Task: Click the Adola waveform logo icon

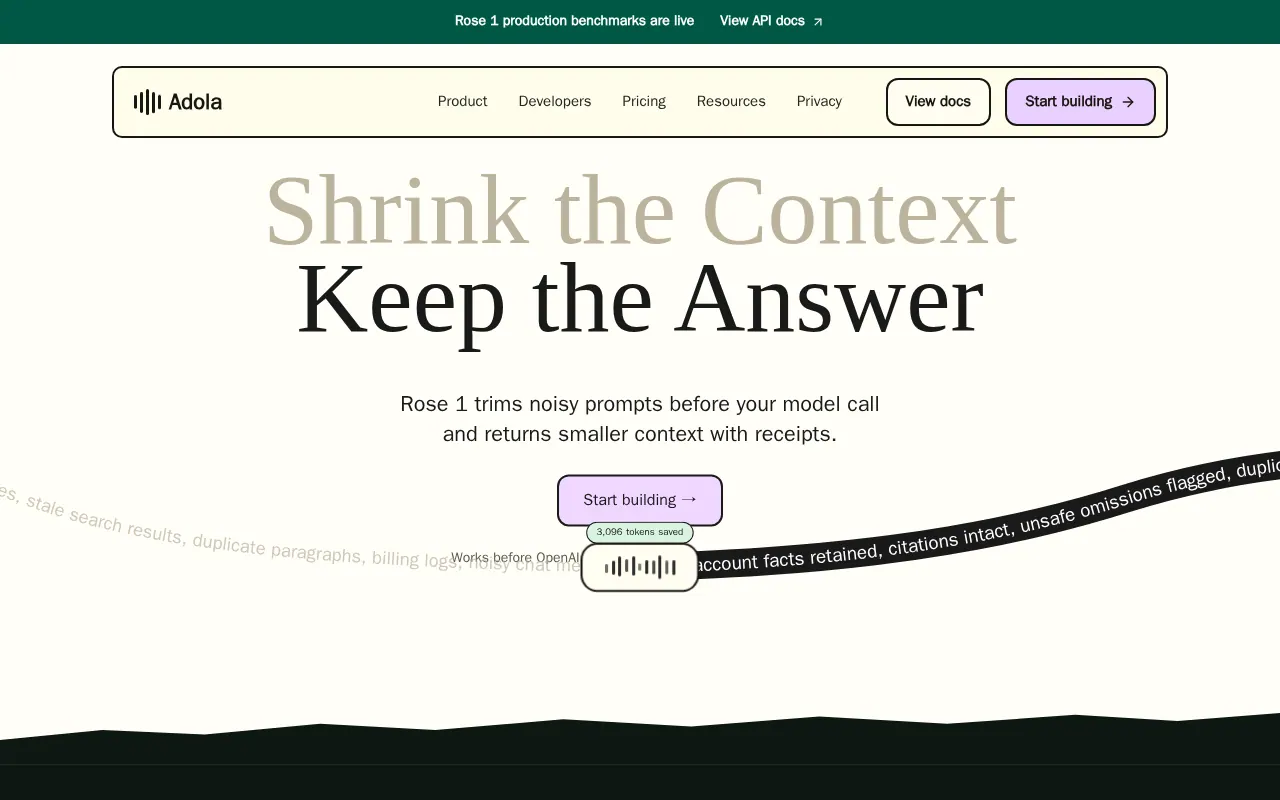Action: point(147,102)
